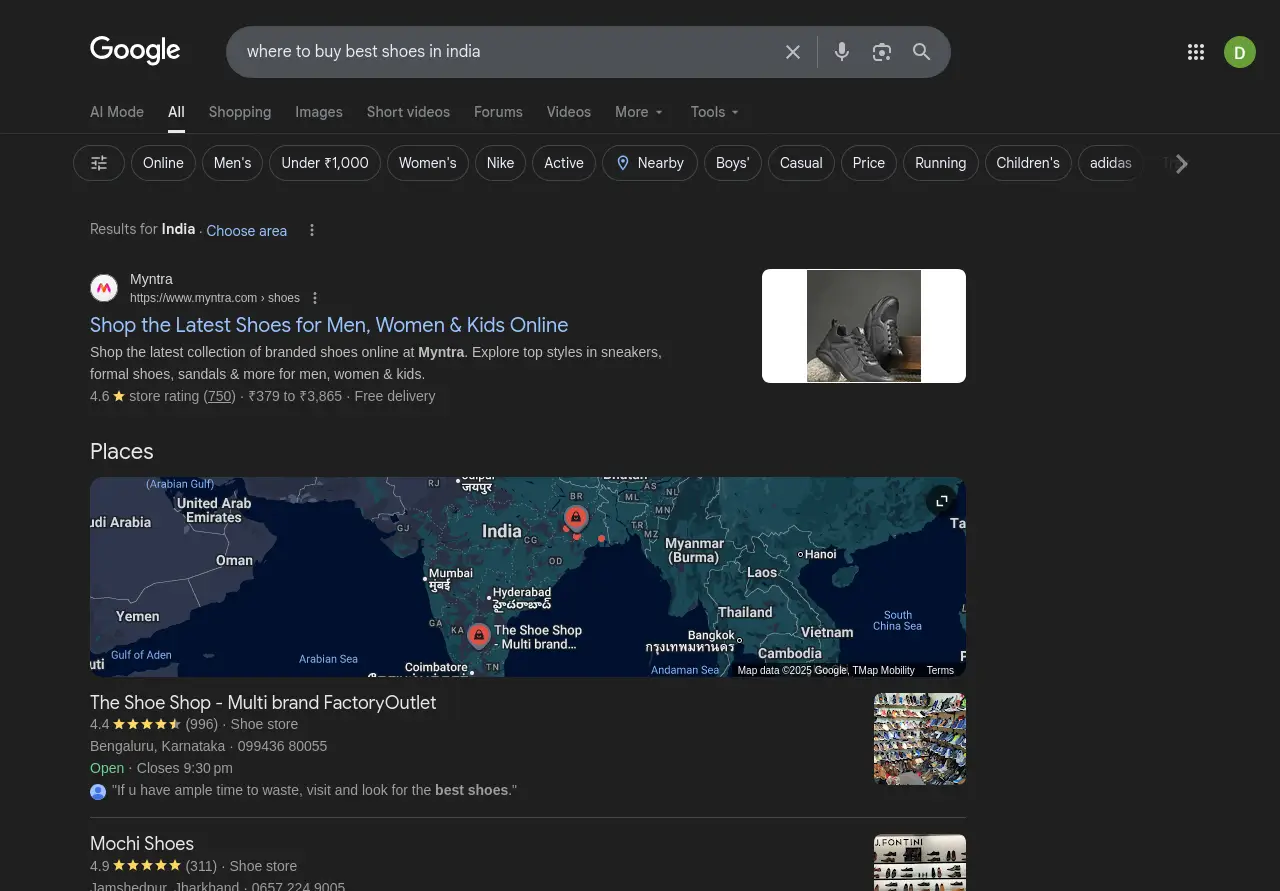Open The Shoe Shop Multi brand FactoryOutlet listing
The height and width of the screenshot is (891, 1280).
click(x=263, y=703)
